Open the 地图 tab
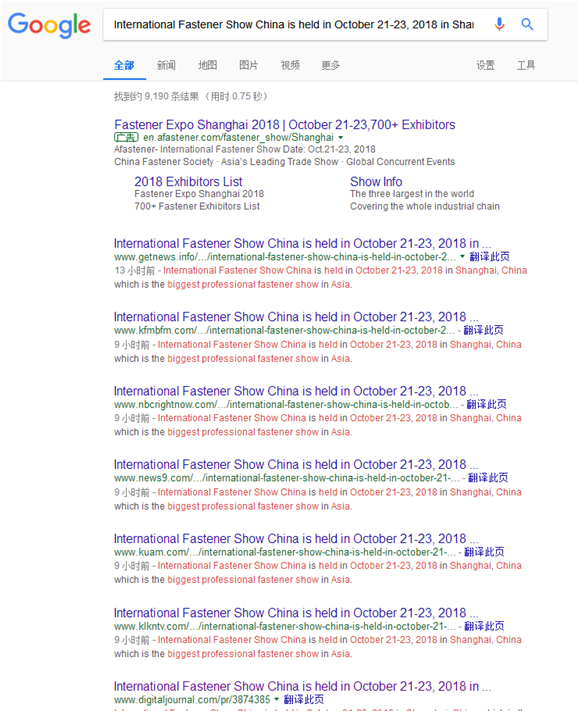 pyautogui.click(x=208, y=65)
